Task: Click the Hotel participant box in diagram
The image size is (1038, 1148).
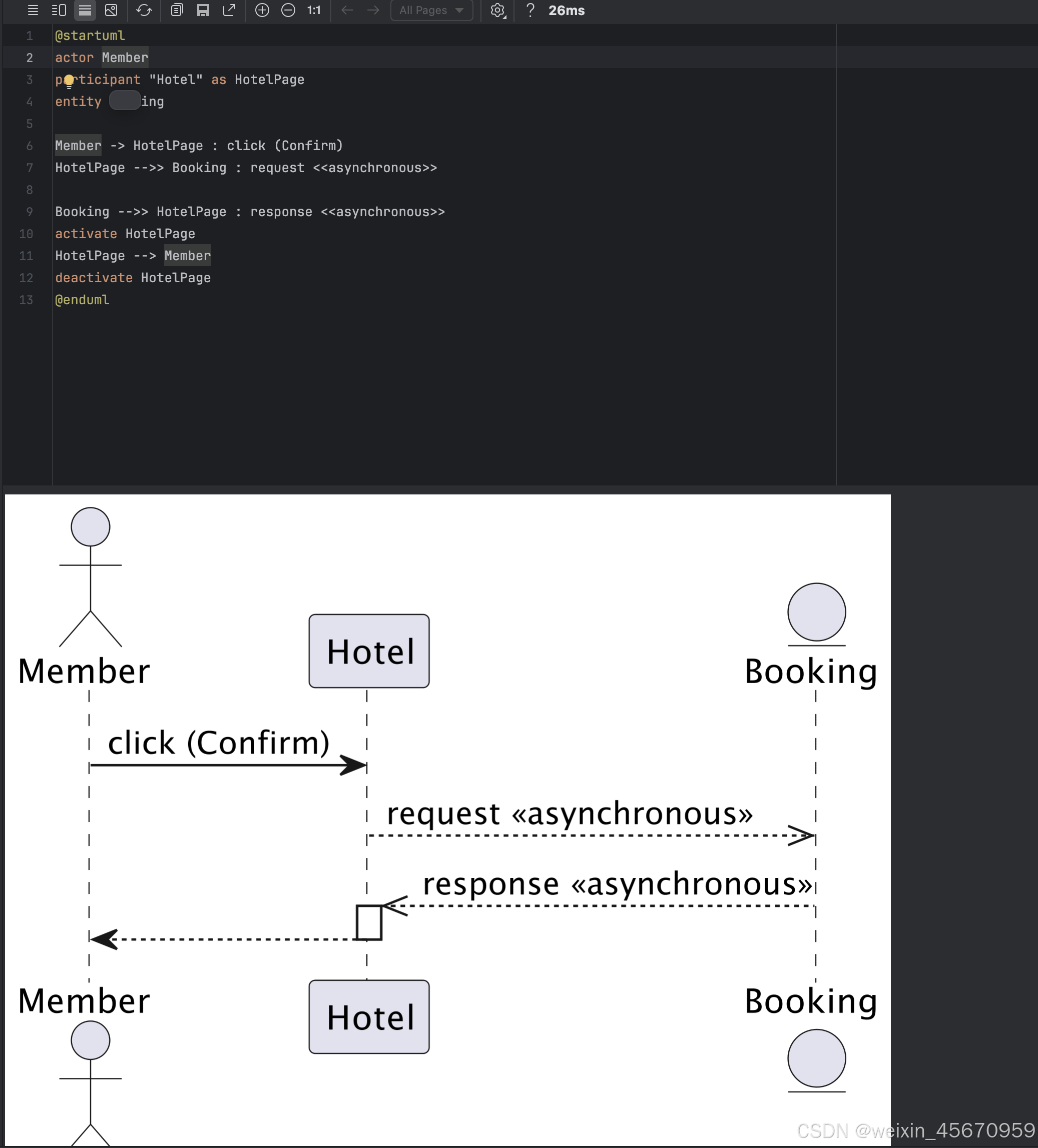Action: coord(369,651)
